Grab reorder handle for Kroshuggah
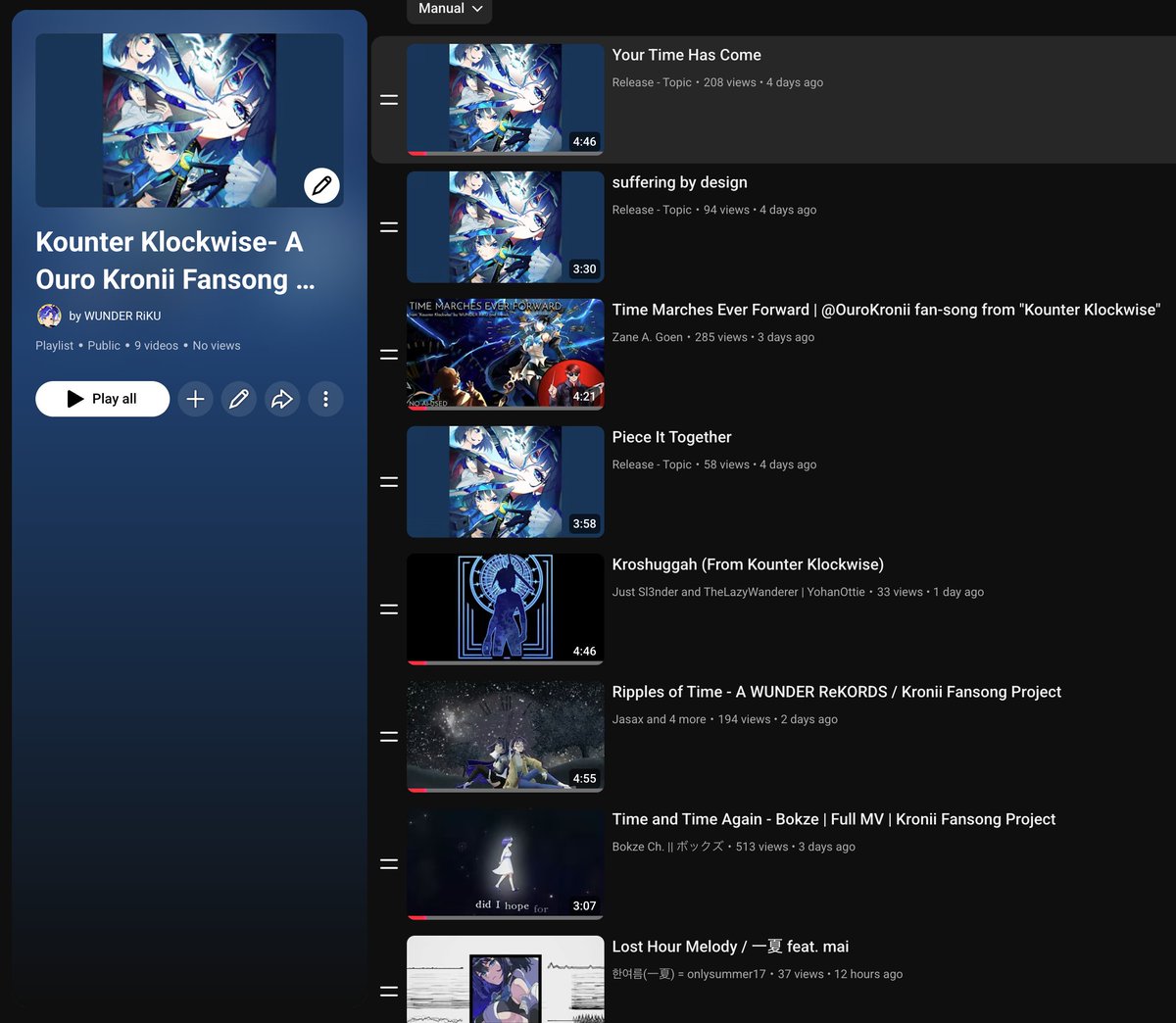 [x=389, y=609]
